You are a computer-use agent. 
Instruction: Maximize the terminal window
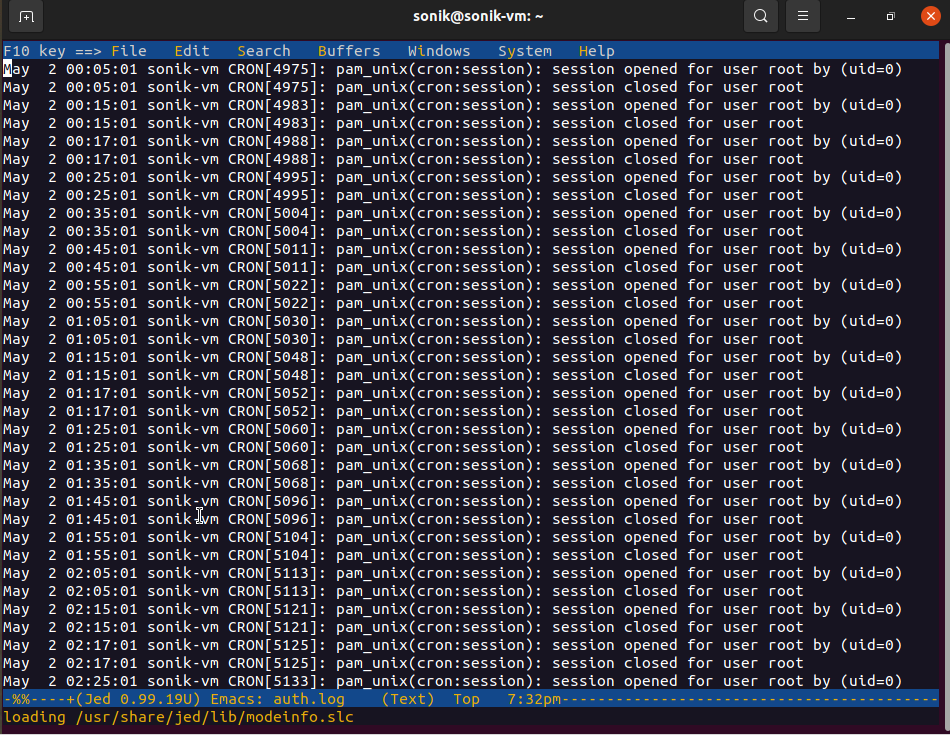tap(890, 17)
